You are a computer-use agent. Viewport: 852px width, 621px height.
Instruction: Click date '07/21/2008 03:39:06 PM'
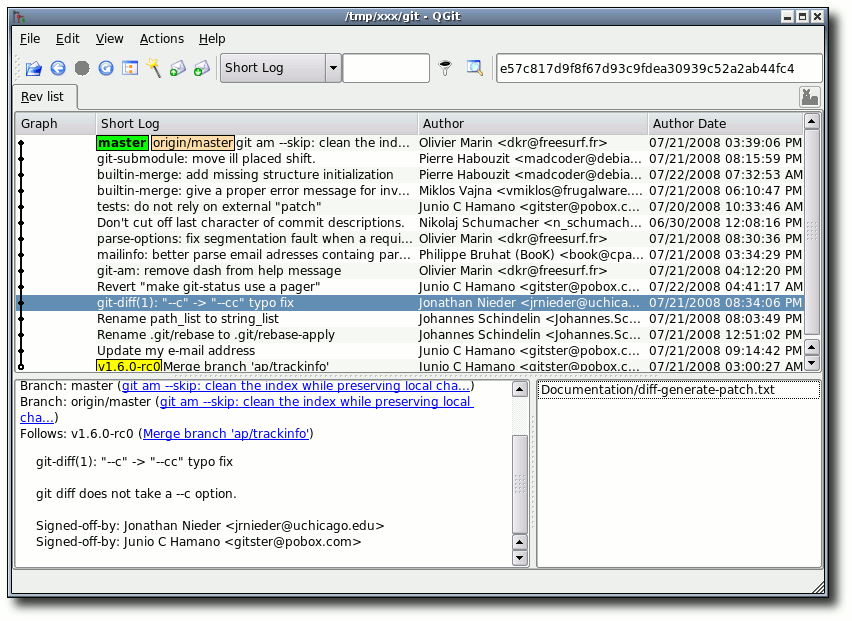(x=725, y=143)
